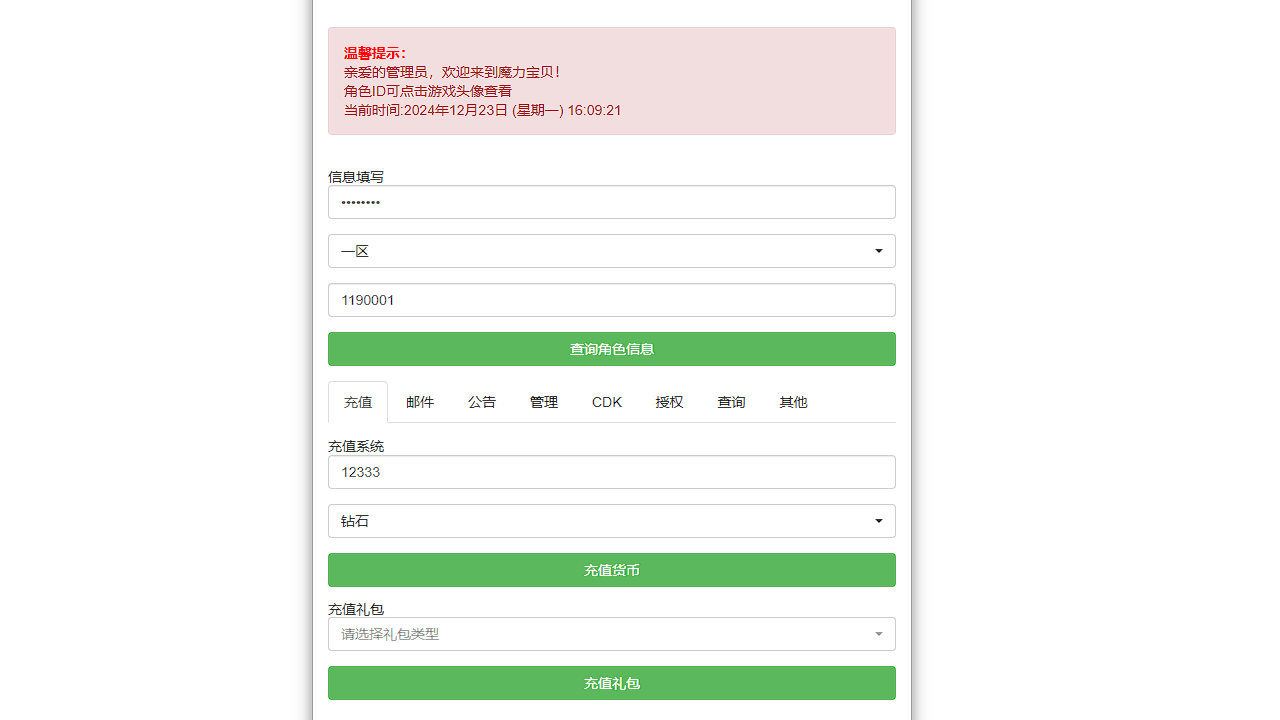Image resolution: width=1280 pixels, height=720 pixels.
Task: Open the 钻石 currency type dropdown
Action: (x=612, y=521)
